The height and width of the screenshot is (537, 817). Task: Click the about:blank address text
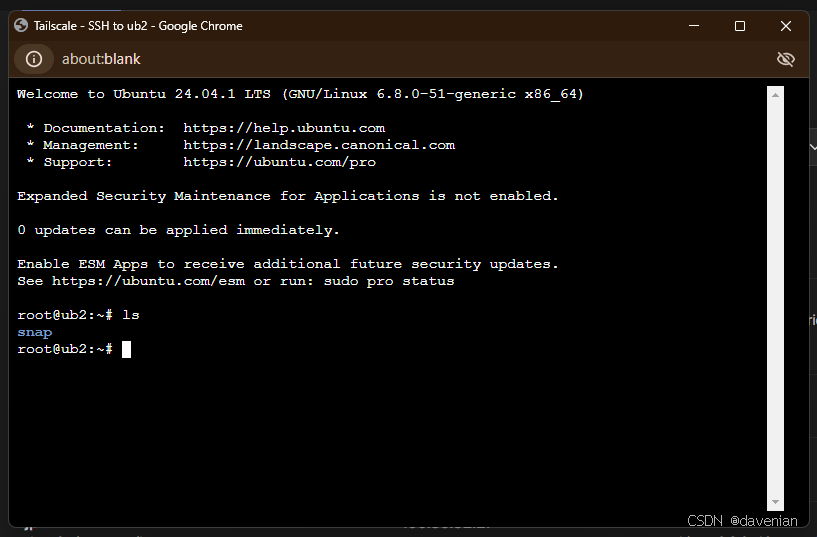[101, 59]
